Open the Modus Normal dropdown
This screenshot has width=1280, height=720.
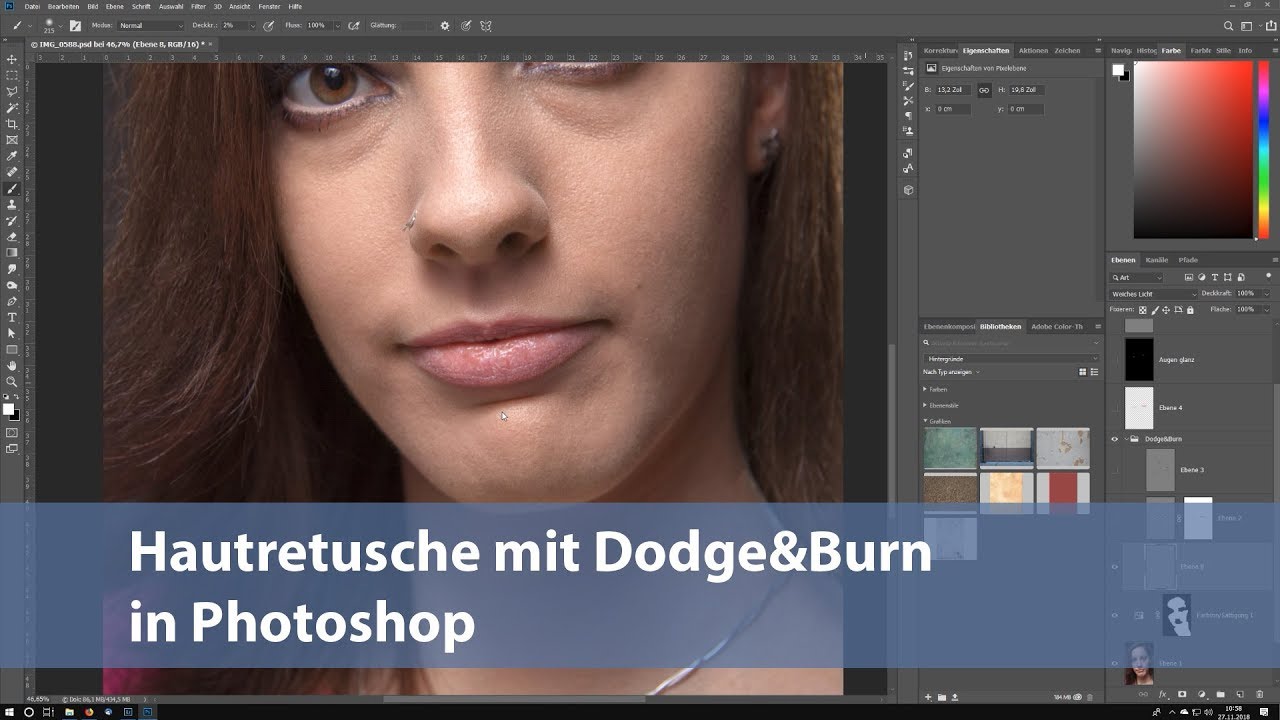point(151,25)
